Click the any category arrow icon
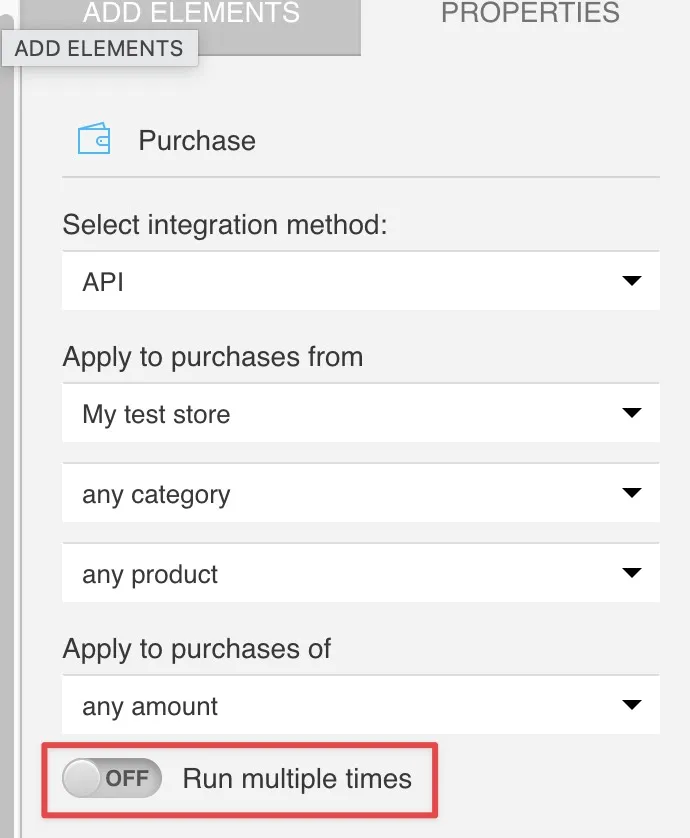 pyautogui.click(x=632, y=493)
